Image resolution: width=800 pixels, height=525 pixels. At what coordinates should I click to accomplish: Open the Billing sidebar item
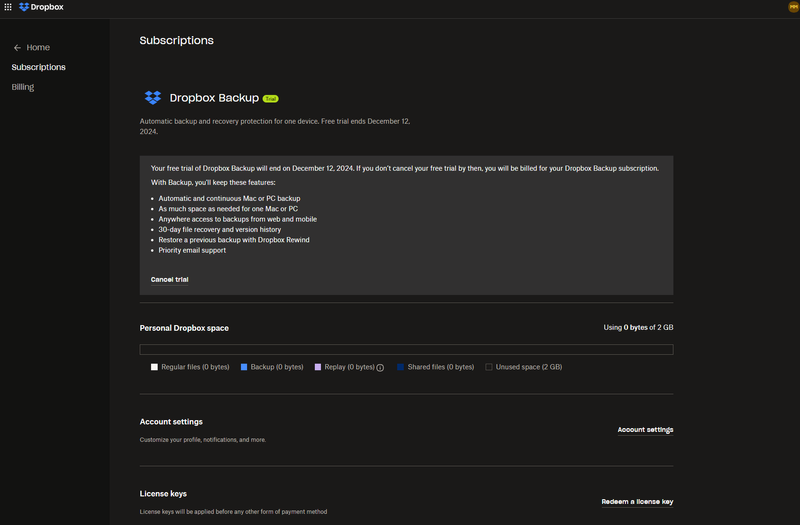(x=23, y=87)
